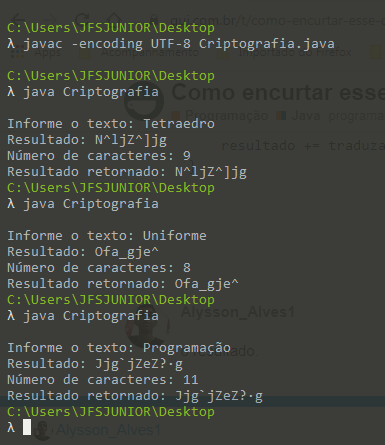Screen dimensions: 385x445
Task: Click the browser home icon behind the terminal
Action: point(114,19)
